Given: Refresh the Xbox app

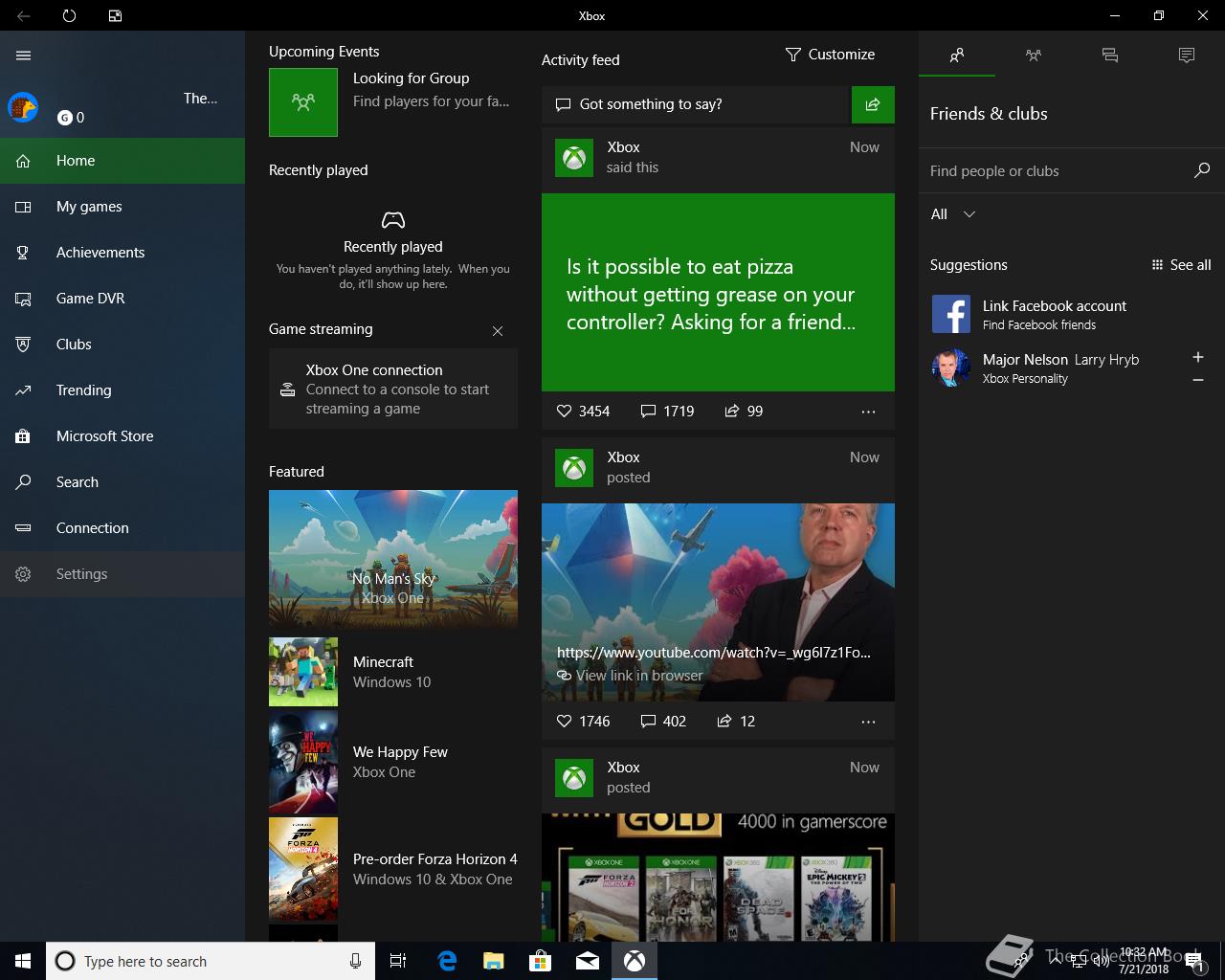Looking at the screenshot, I should 69,16.
